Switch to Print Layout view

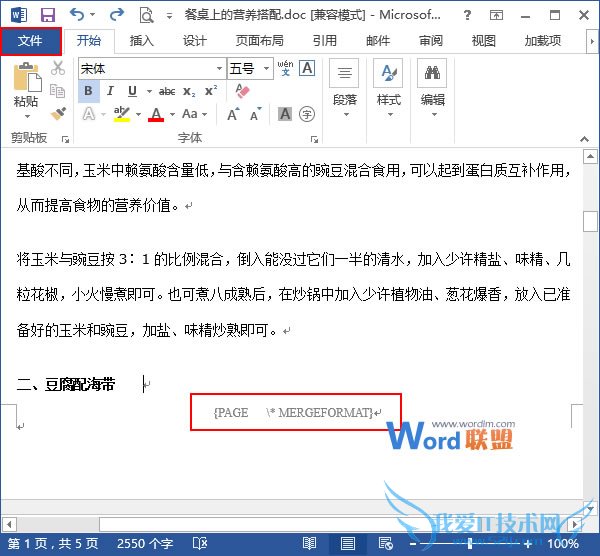(347, 543)
